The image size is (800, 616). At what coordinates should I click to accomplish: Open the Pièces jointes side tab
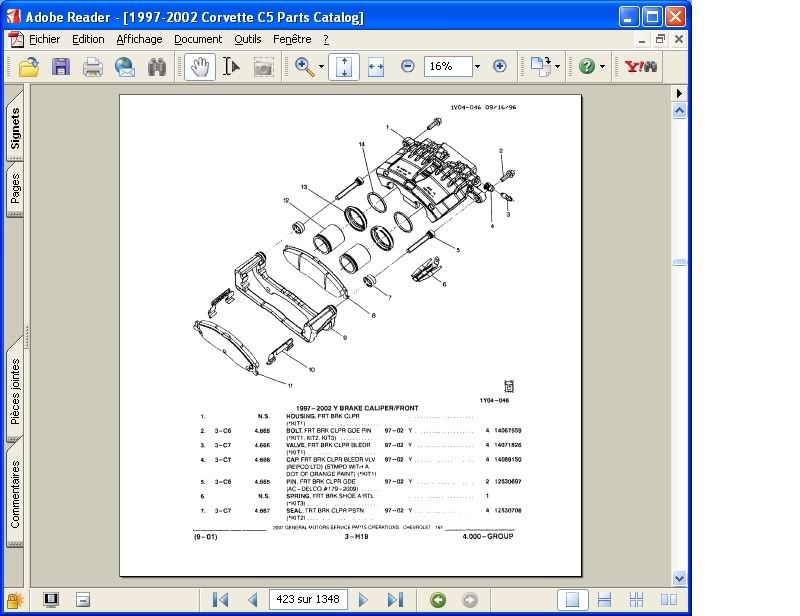pos(15,390)
